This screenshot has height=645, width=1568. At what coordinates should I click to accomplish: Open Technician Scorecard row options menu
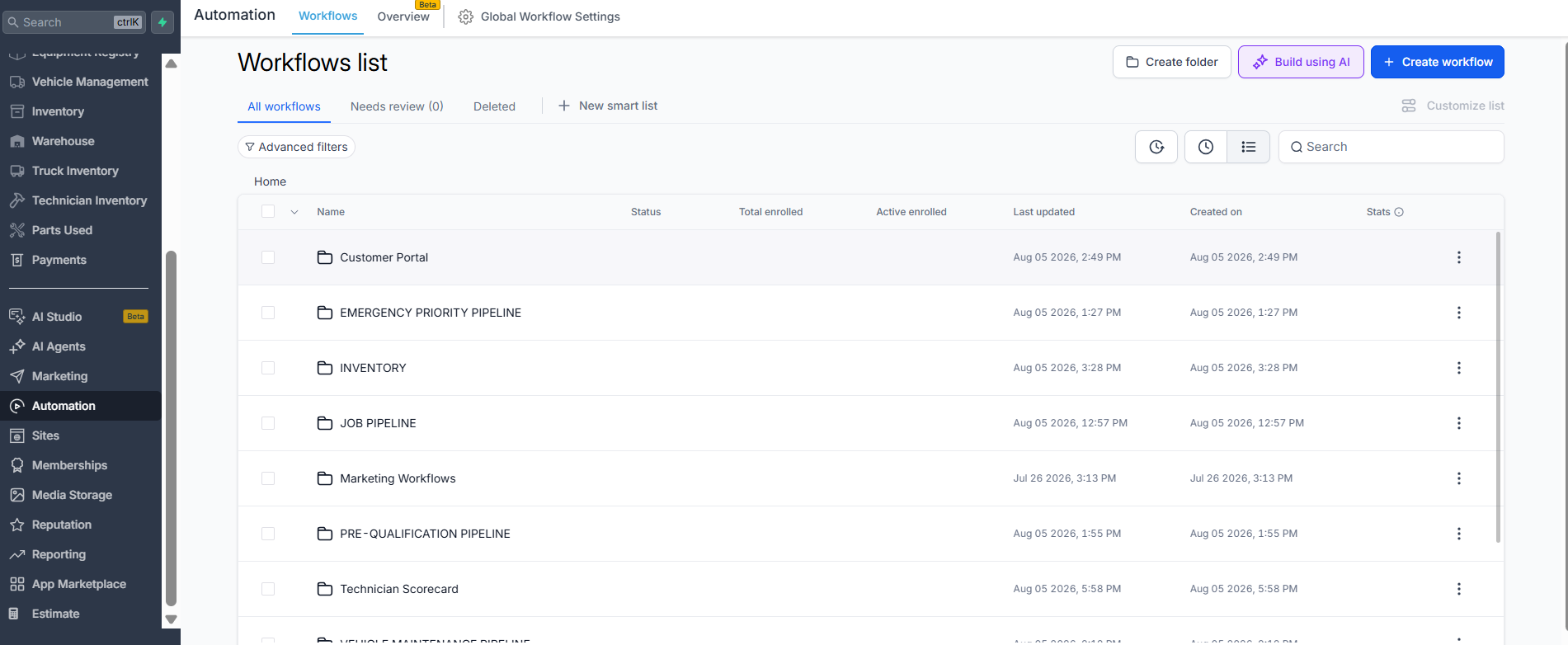coord(1458,589)
